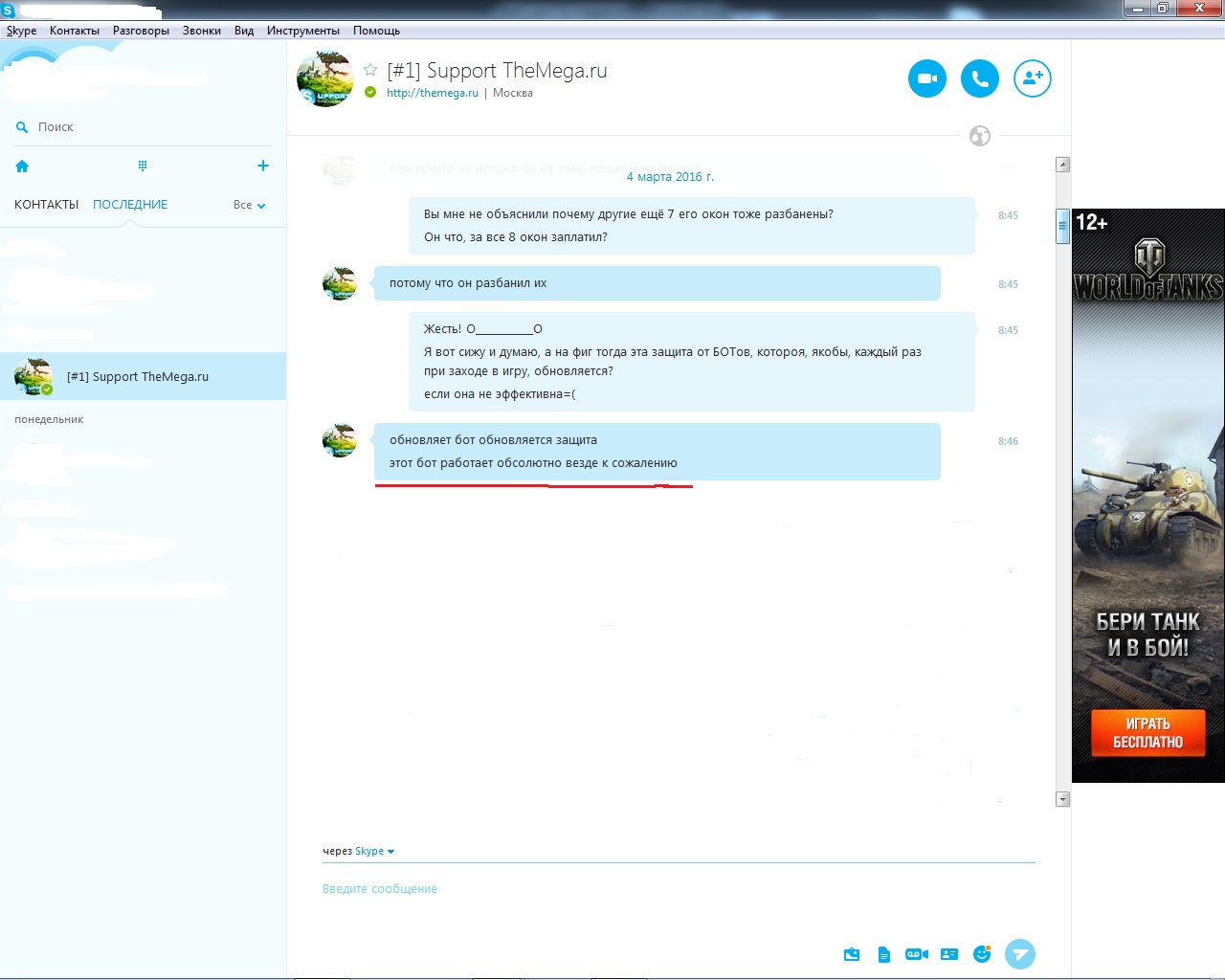Click chat scrollbar down arrow
The width and height of the screenshot is (1225, 980).
1062,799
